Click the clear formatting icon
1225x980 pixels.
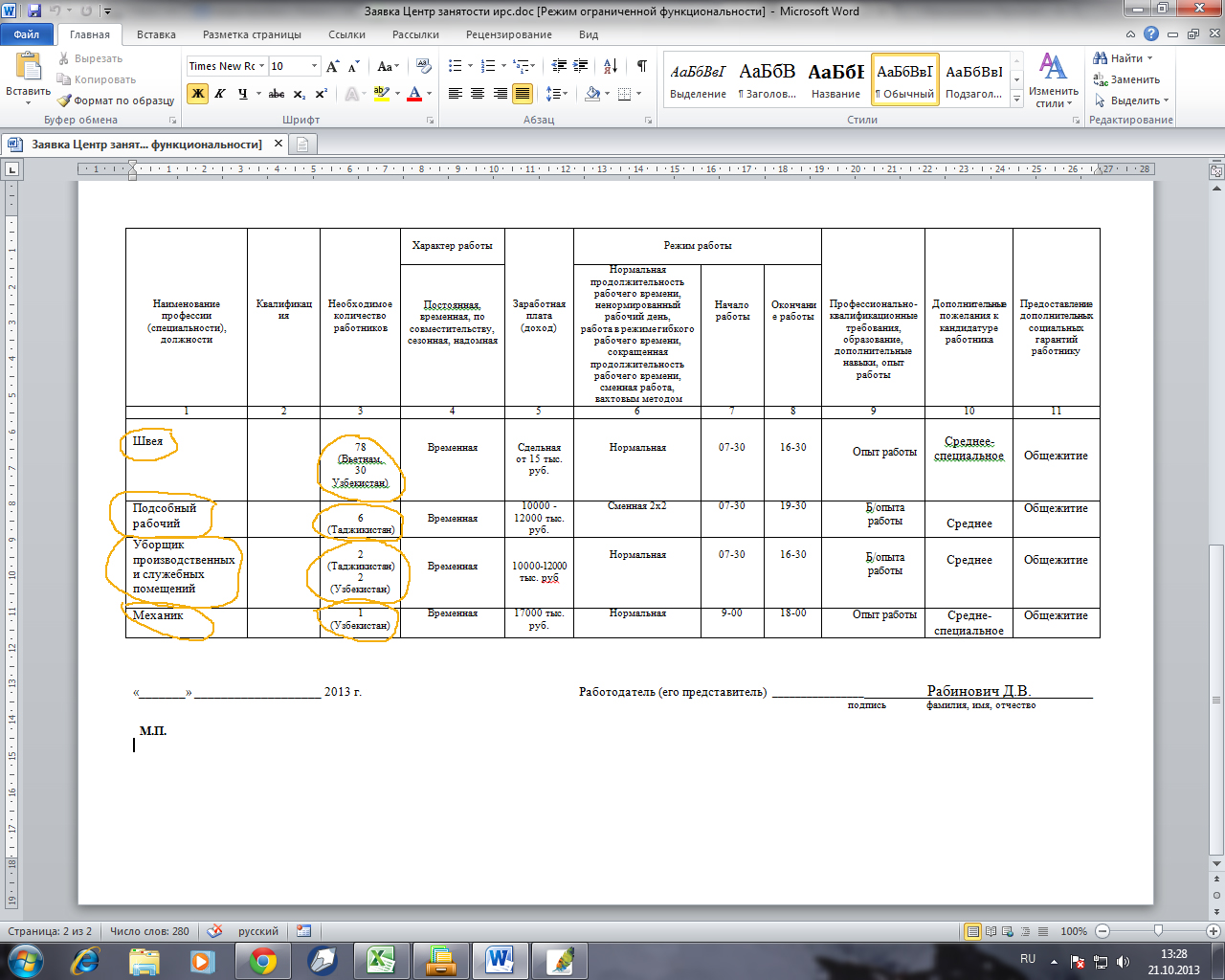pos(425,66)
